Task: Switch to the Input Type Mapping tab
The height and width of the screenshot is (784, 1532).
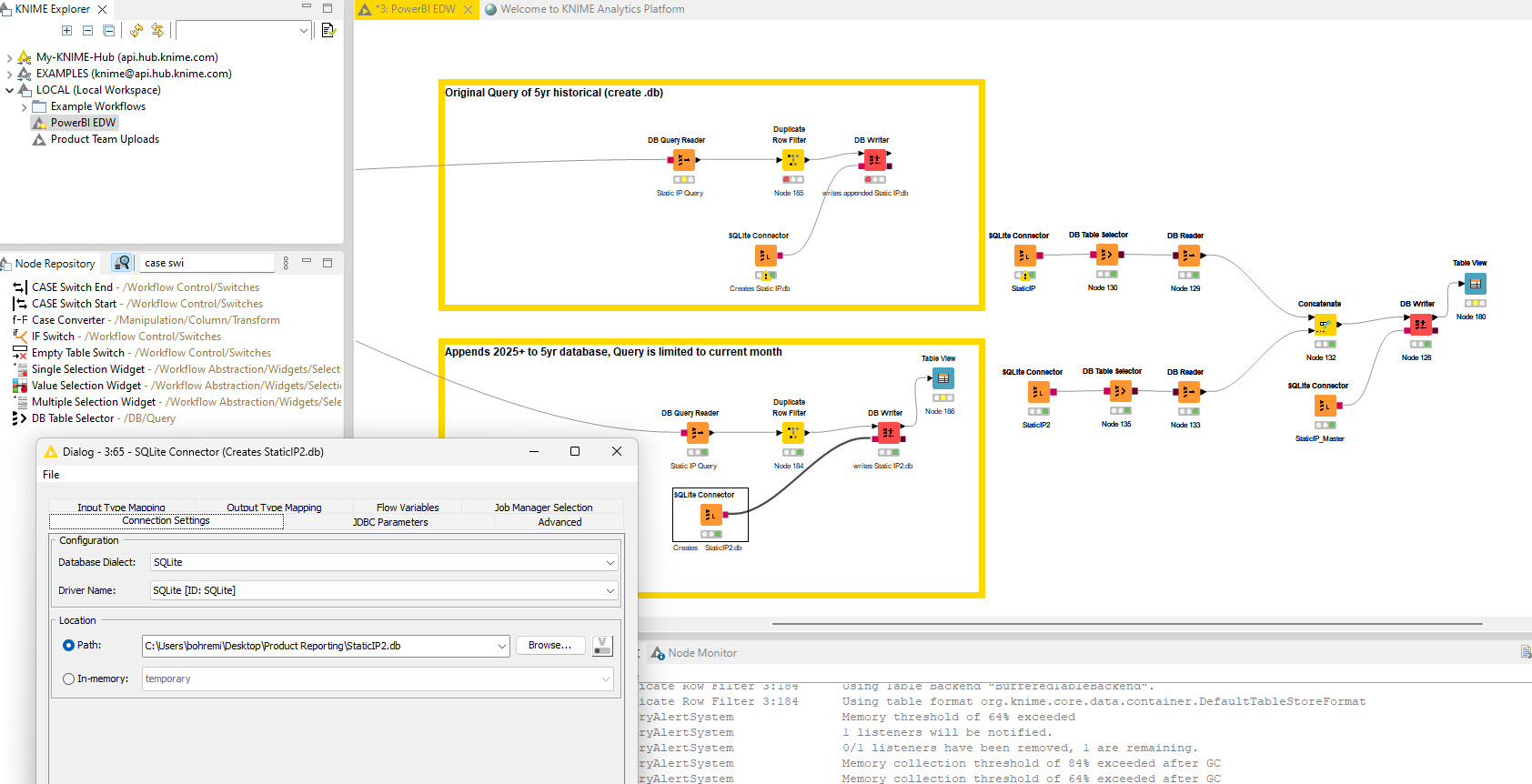Action: (121, 508)
